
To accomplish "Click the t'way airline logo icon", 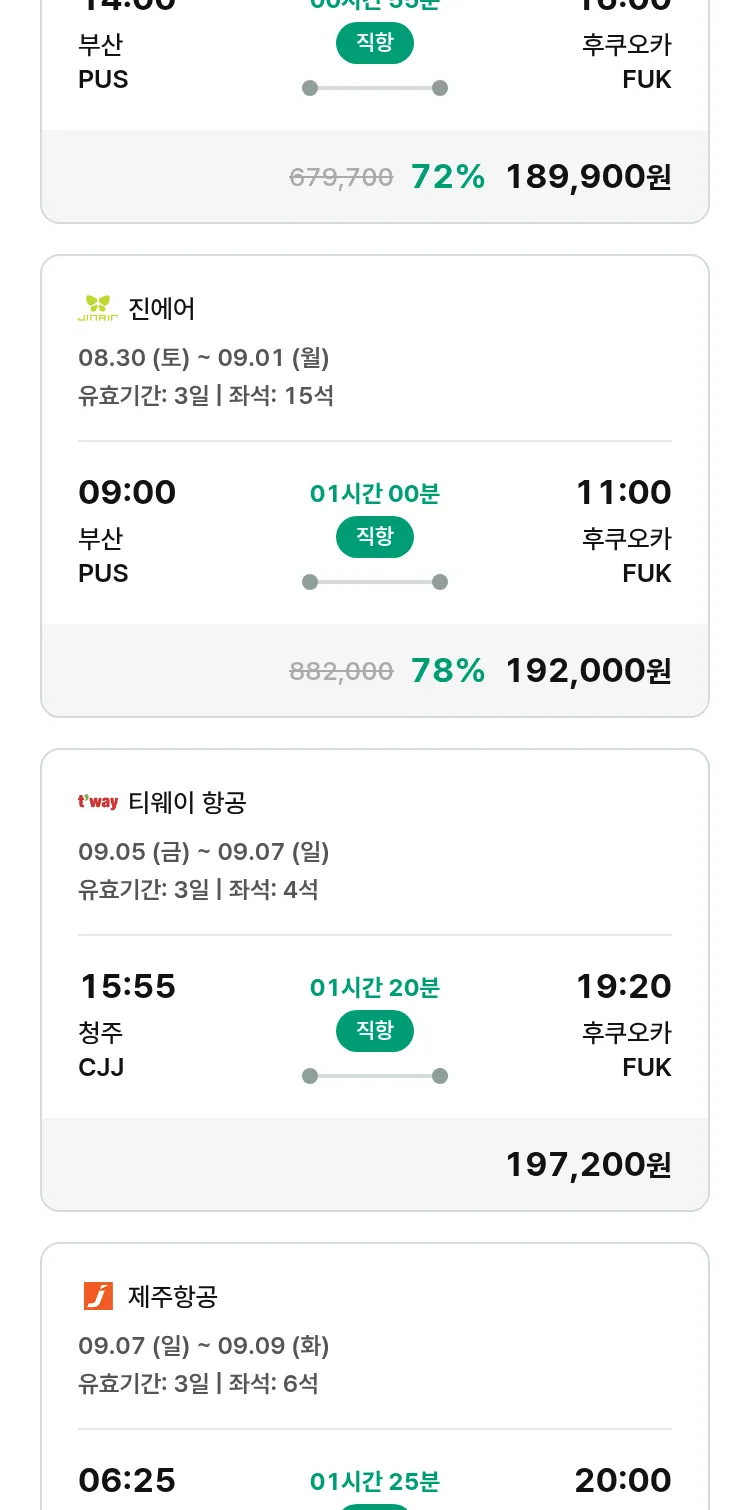I will coord(98,802).
